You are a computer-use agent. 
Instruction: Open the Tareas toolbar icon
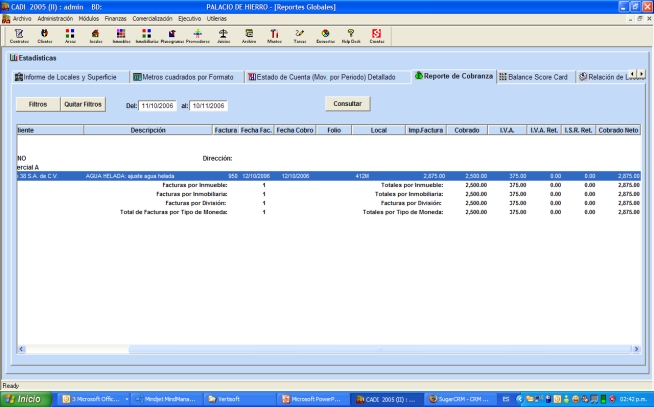(300, 36)
